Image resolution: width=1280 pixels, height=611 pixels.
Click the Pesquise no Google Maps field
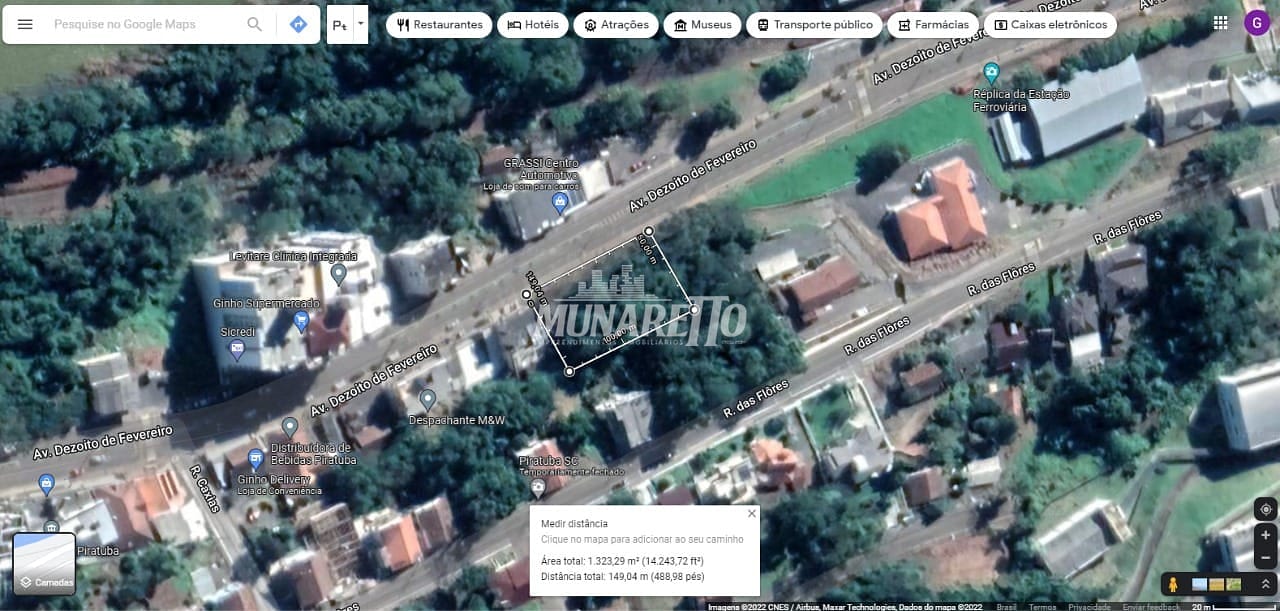[140, 24]
